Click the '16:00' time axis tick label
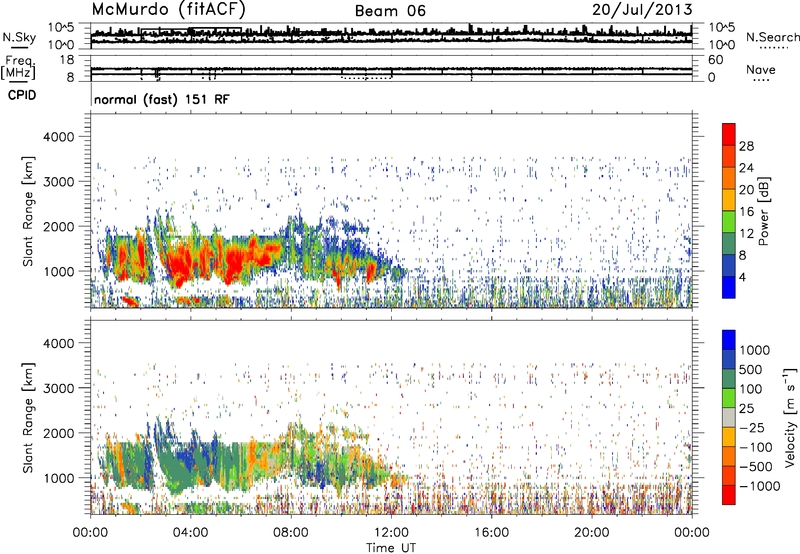 (x=491, y=533)
